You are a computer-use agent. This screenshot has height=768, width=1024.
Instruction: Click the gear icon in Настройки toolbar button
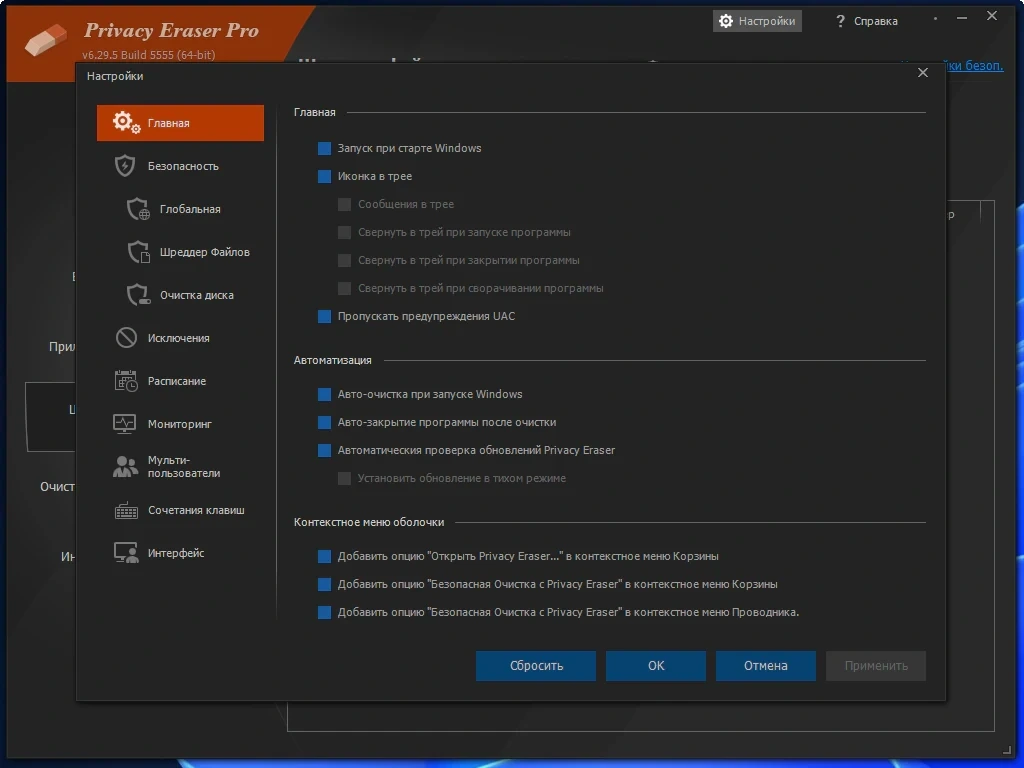726,21
